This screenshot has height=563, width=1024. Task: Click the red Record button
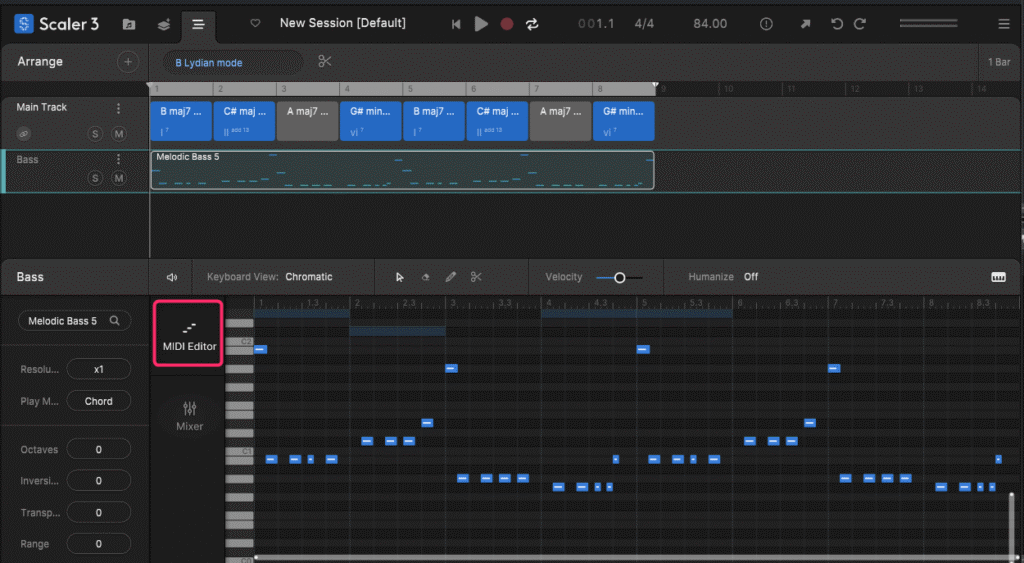point(507,24)
